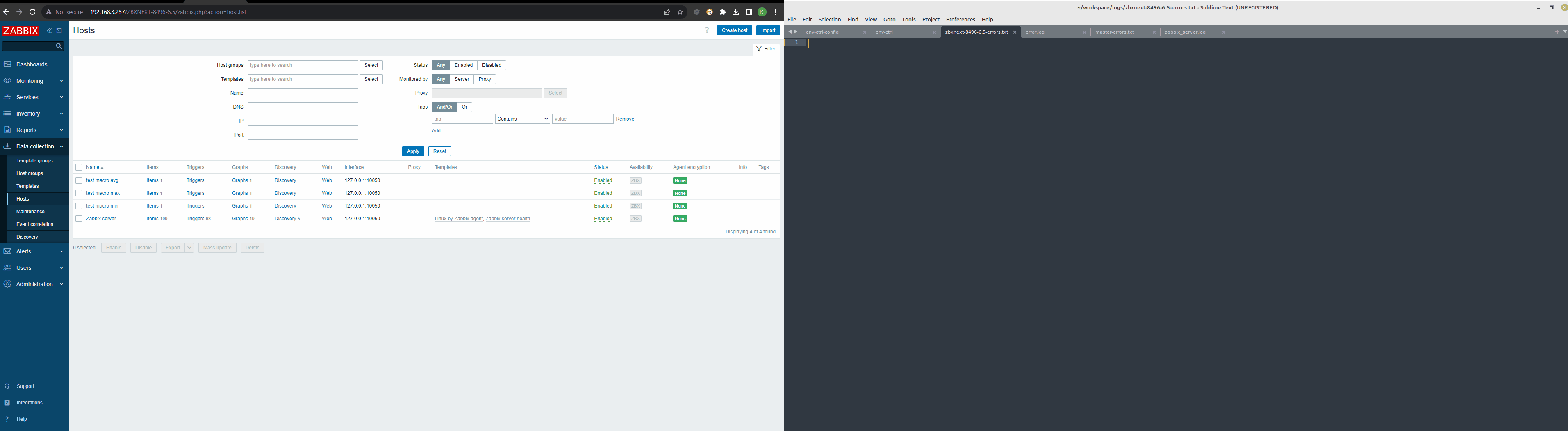Click the host Name filter field

tap(303, 93)
